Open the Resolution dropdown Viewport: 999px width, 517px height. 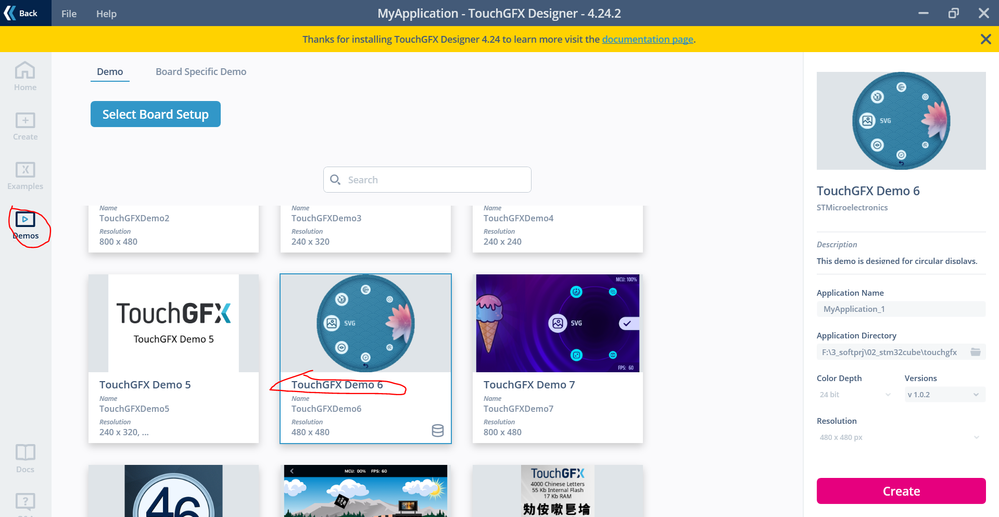(901, 437)
